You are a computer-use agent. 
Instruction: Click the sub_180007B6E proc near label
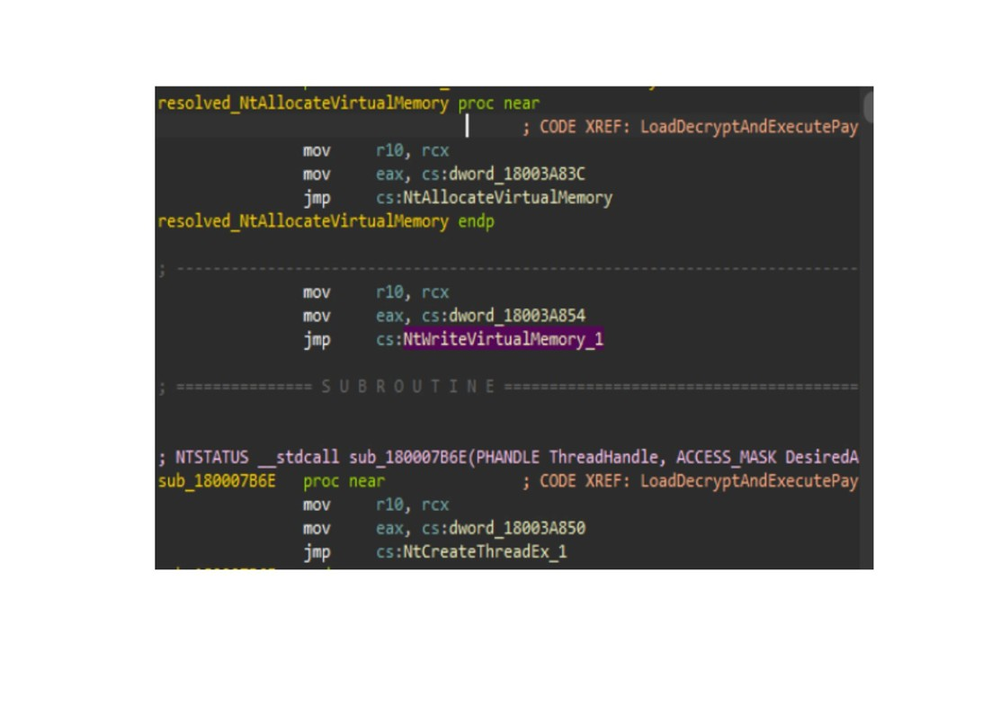271,481
